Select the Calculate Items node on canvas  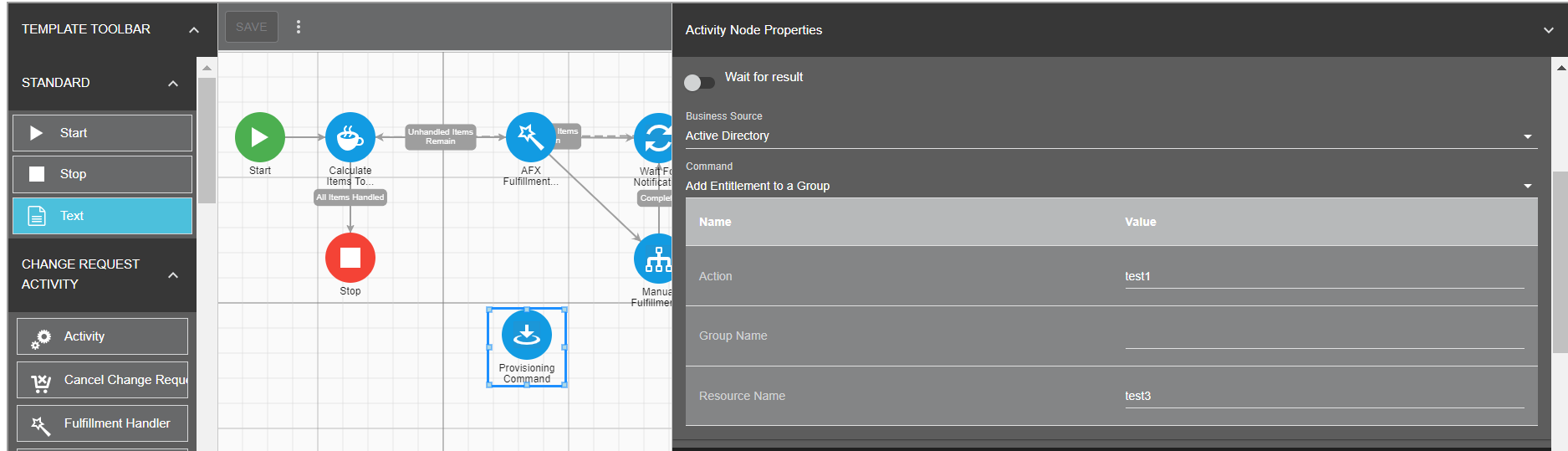350,137
